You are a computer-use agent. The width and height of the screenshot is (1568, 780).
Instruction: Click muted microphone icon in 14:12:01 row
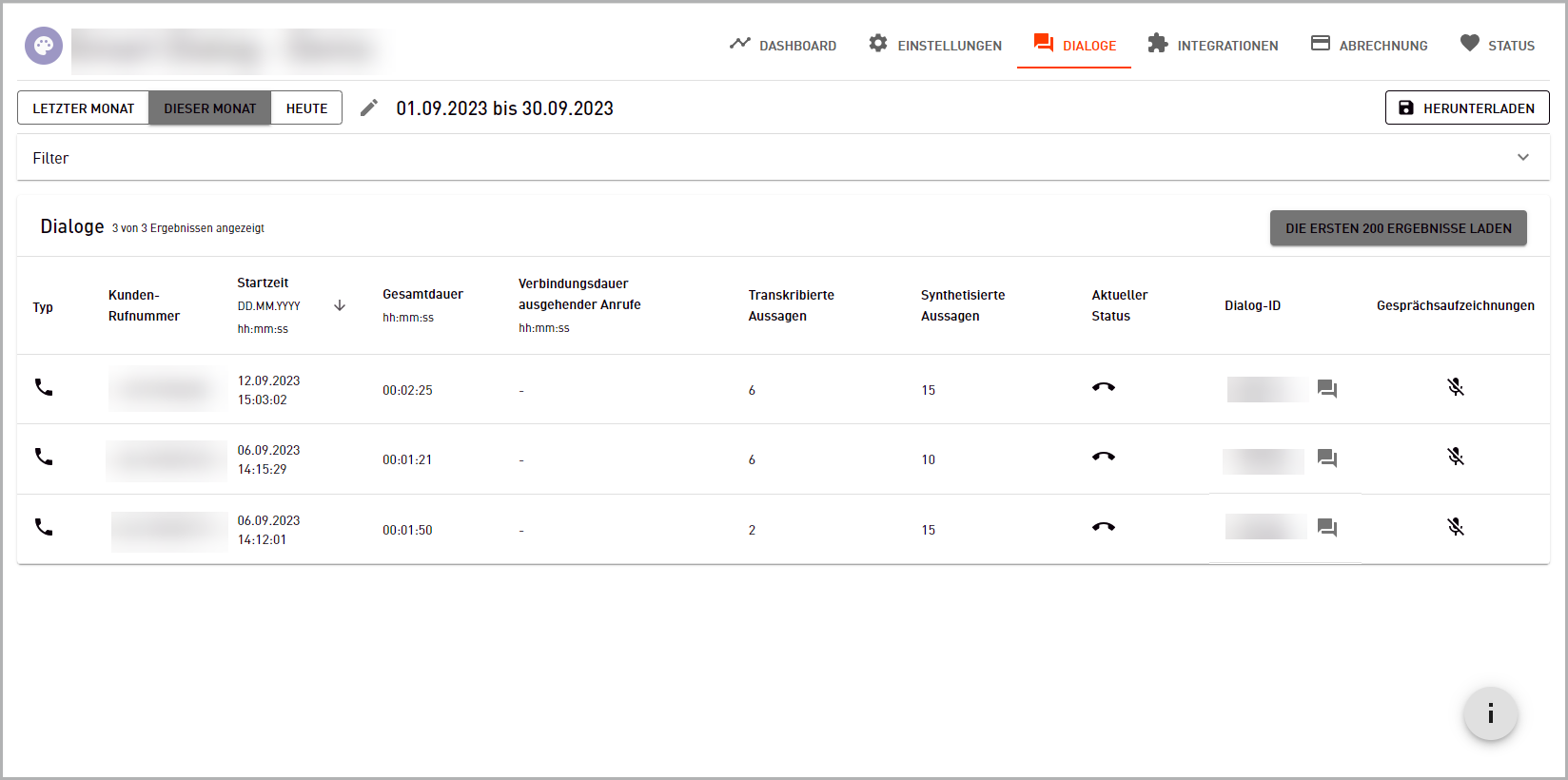[1456, 527]
